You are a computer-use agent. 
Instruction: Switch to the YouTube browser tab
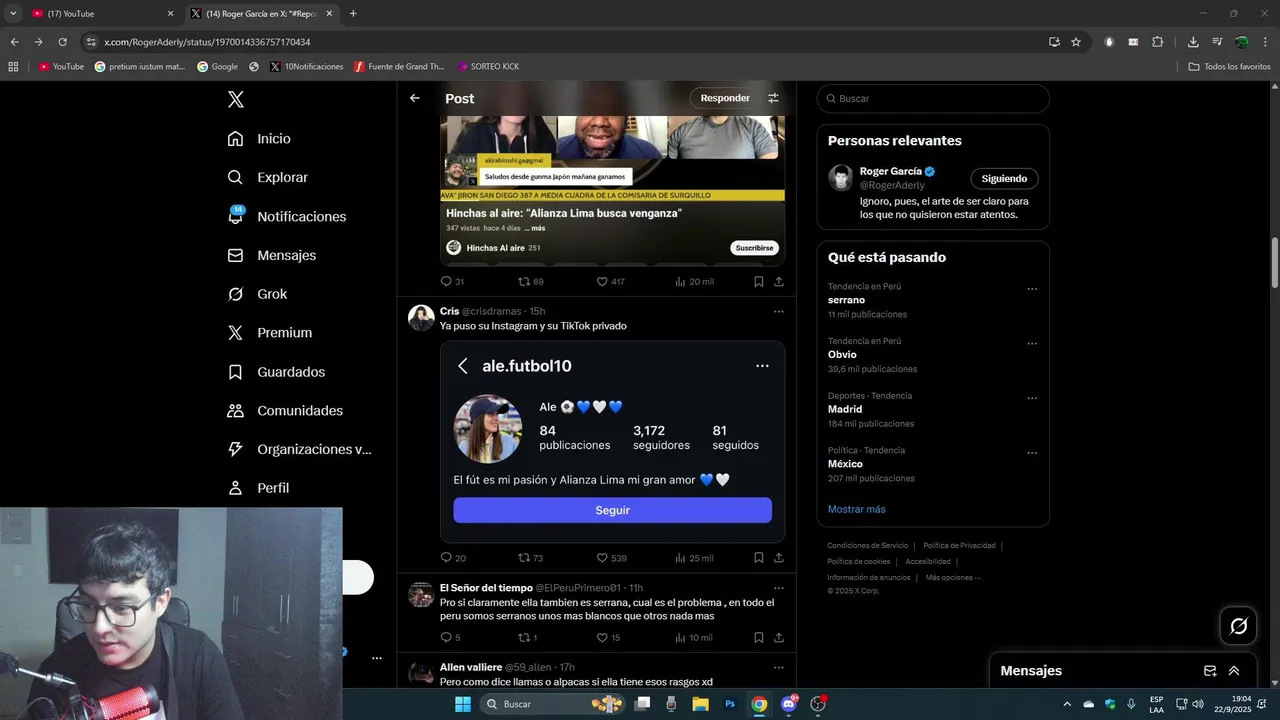[x=100, y=14]
